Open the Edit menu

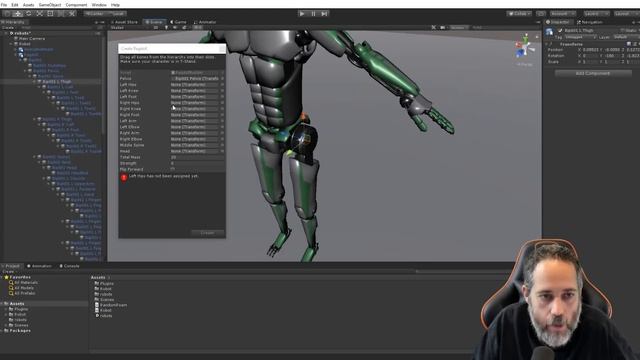click(x=15, y=5)
